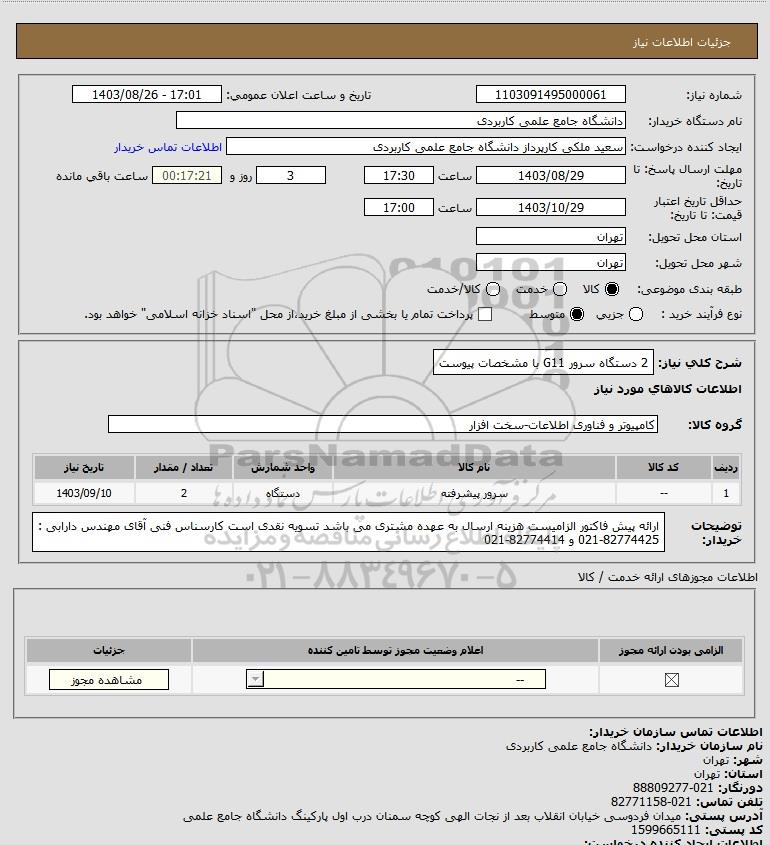Click the جزئیات اطلاعات نیاز title bar
Viewport: 770px width, 845px height.
click(387, 41)
